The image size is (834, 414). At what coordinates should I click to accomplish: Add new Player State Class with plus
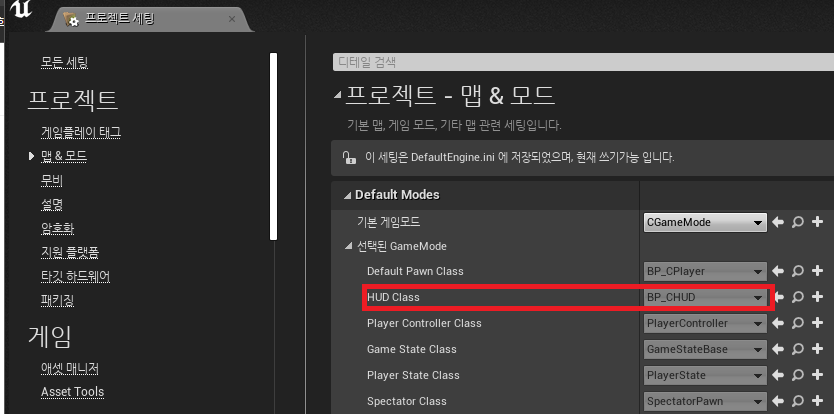pyautogui.click(x=818, y=375)
